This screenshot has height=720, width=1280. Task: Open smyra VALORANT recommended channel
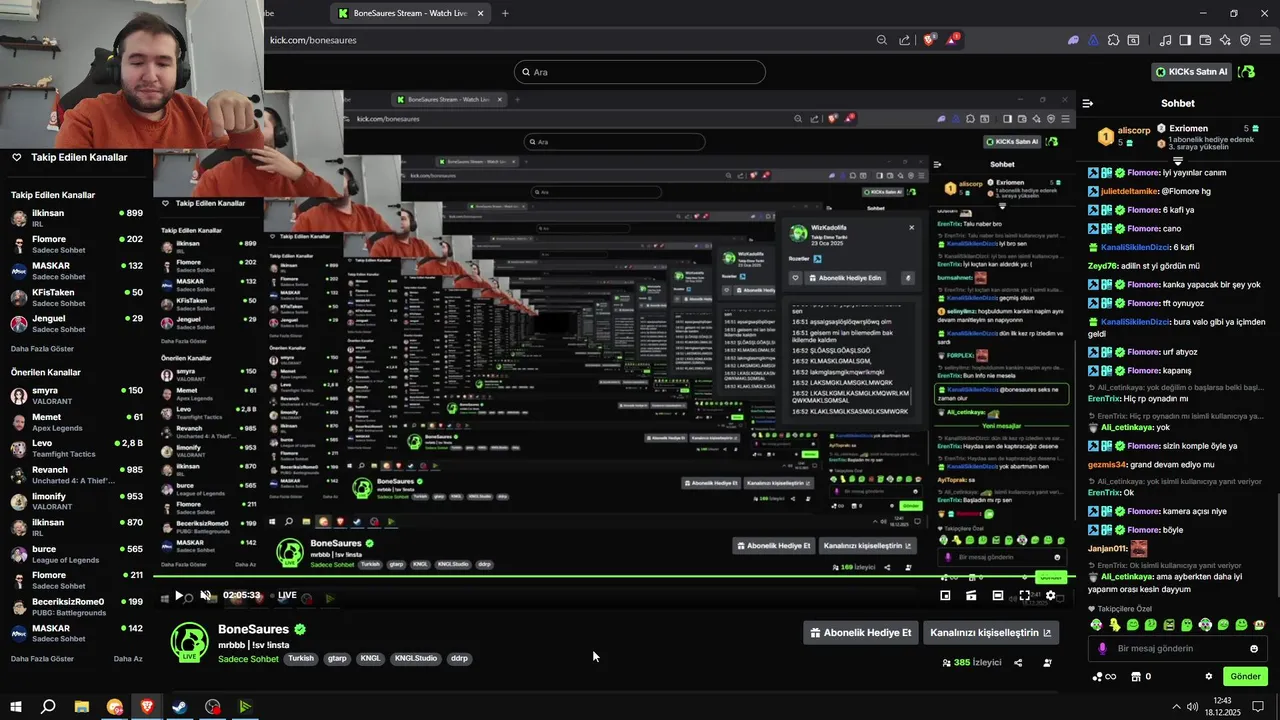point(77,395)
